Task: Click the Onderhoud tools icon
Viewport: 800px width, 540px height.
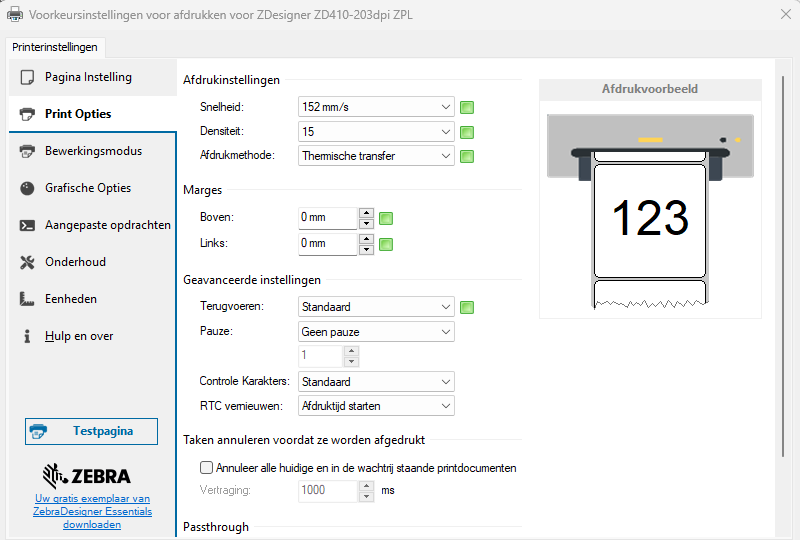Action: click(27, 262)
